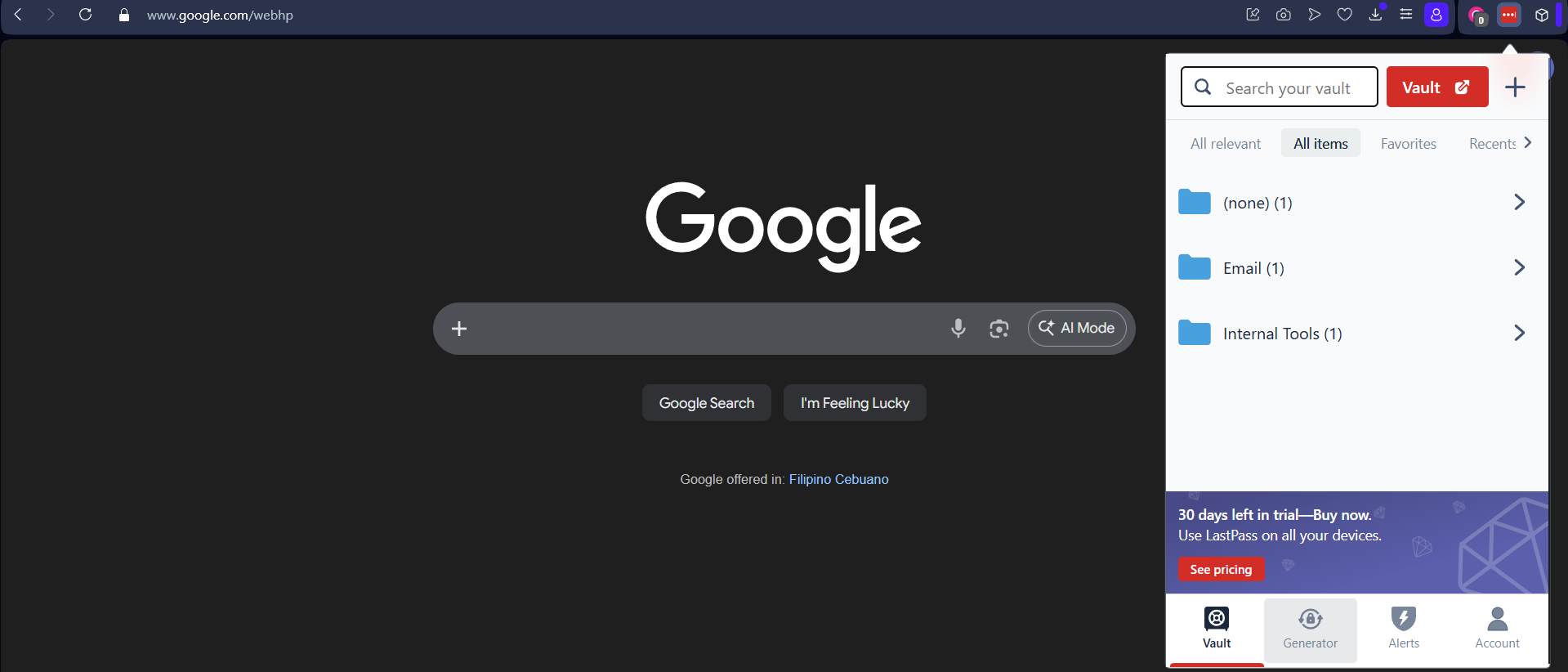Bookmark this page with the heart icon
The height and width of the screenshot is (672, 1568).
pos(1345,15)
